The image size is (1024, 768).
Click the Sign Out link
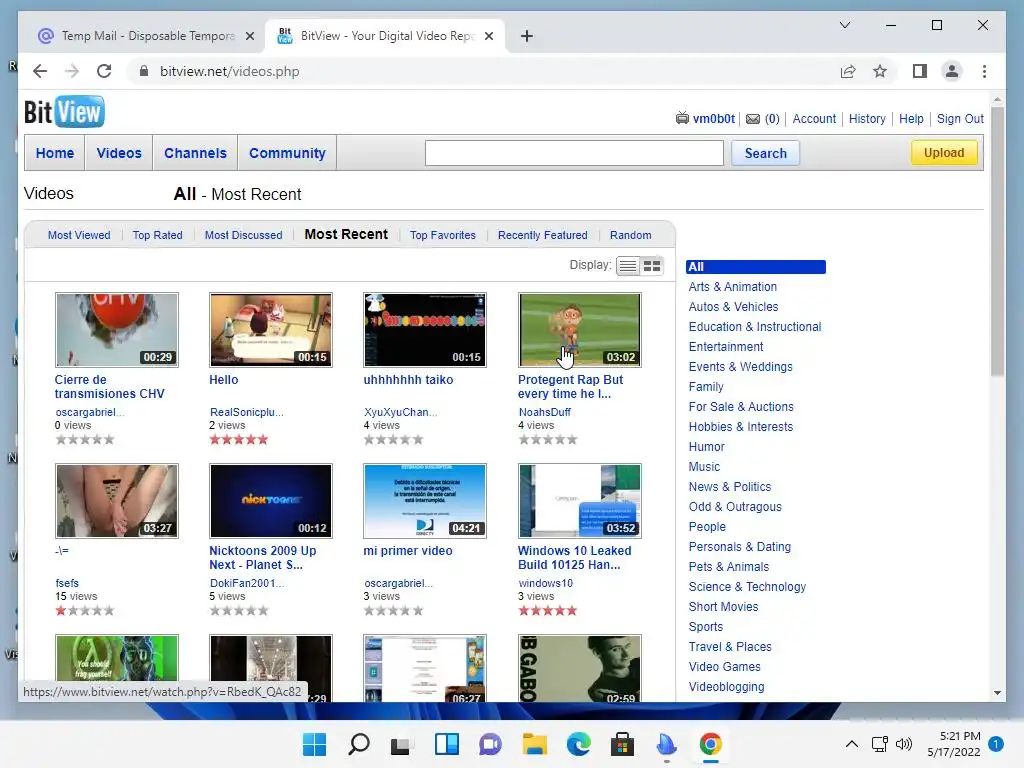point(960,119)
